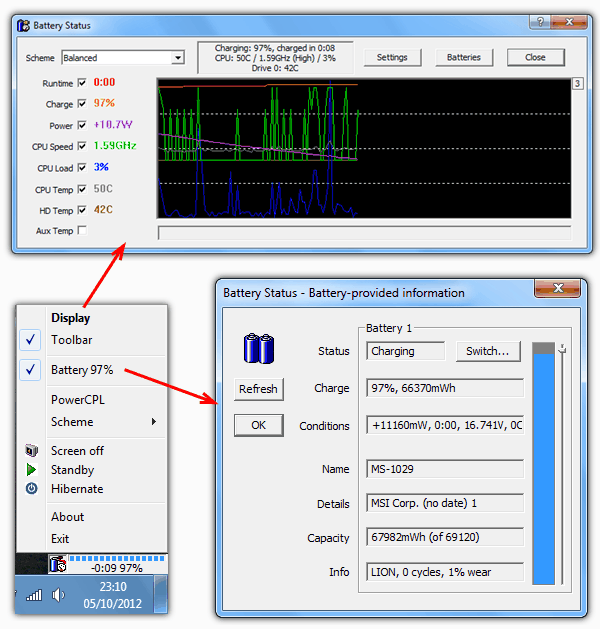The width and height of the screenshot is (600, 629).
Task: Click the Settings button
Action: [x=392, y=57]
